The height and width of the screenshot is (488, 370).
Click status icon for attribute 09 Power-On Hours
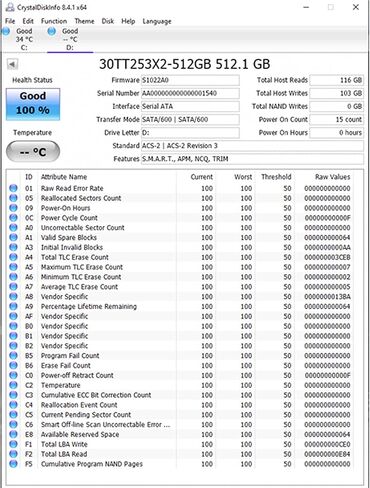(13, 208)
